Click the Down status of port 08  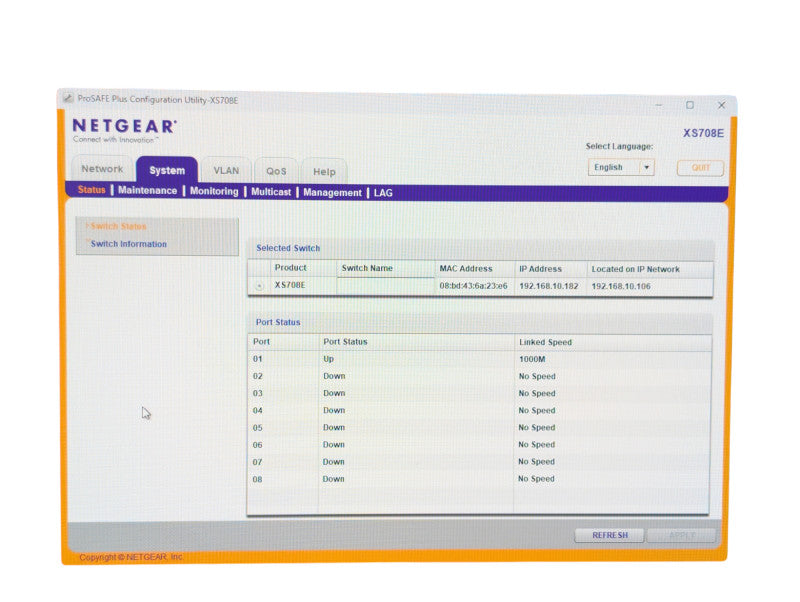(333, 479)
